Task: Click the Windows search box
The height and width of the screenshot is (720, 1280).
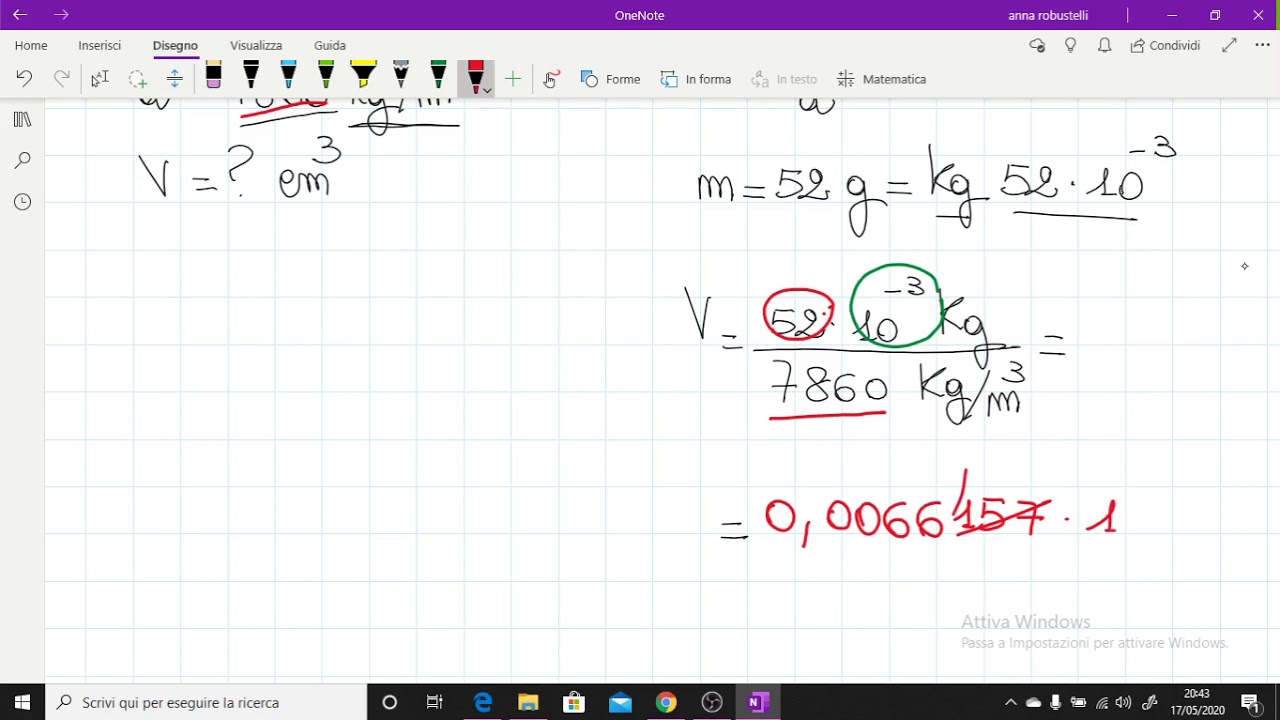Action: pyautogui.click(x=207, y=702)
